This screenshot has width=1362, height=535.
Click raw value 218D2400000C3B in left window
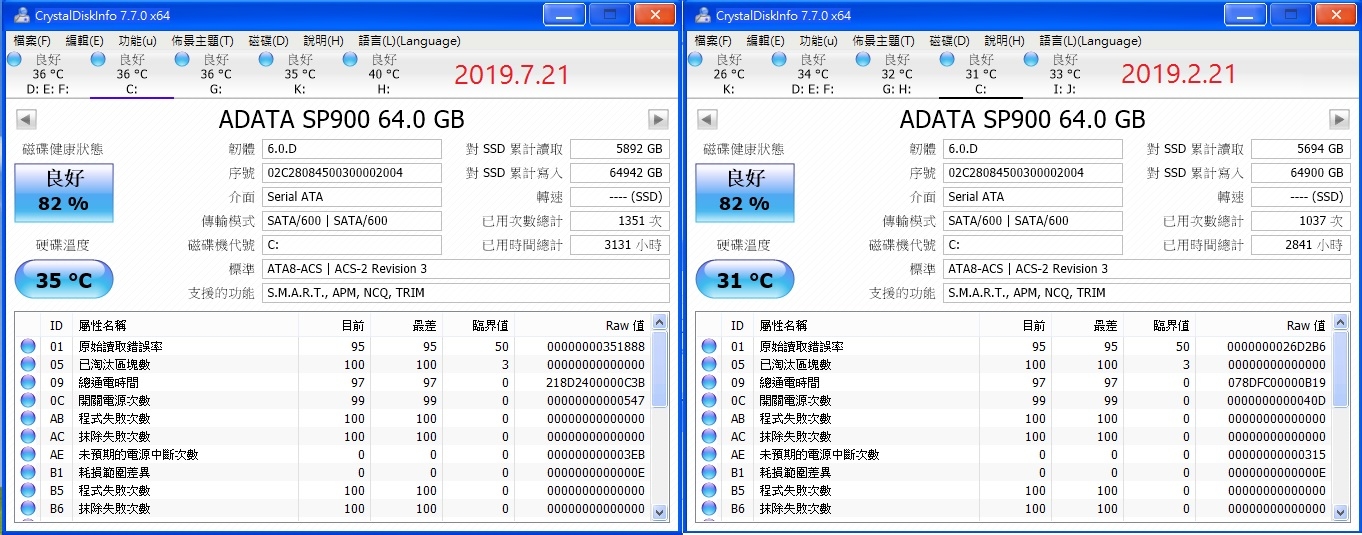point(596,383)
